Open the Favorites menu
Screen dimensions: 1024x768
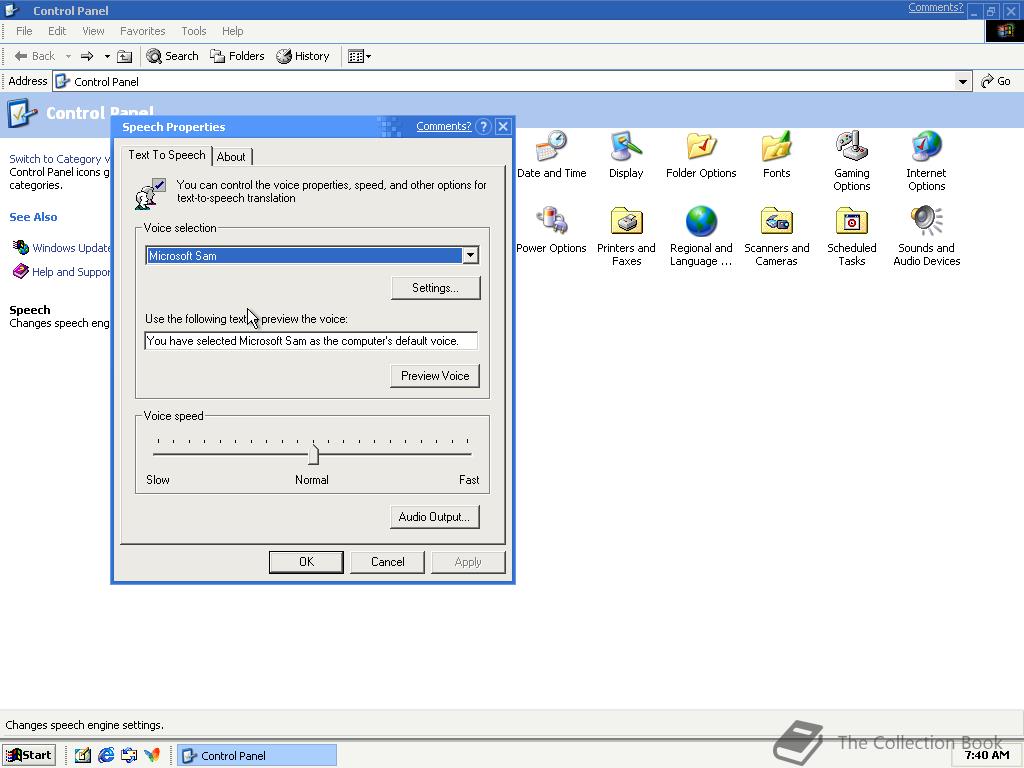(x=142, y=31)
